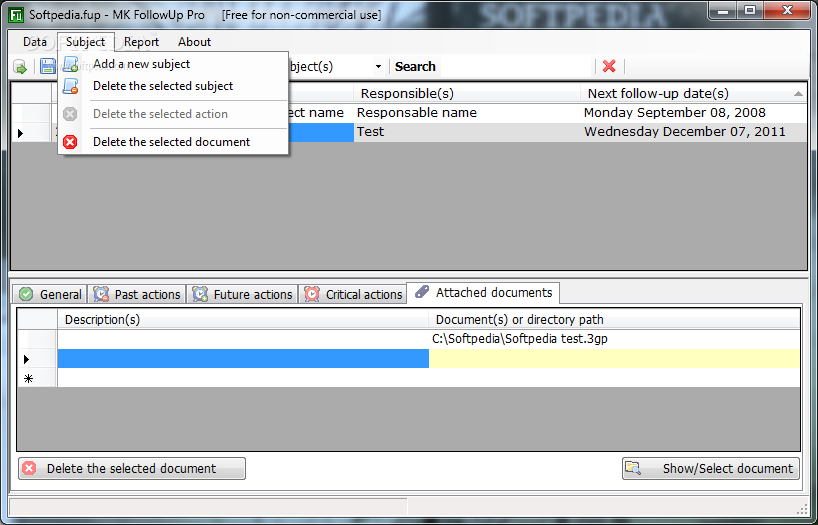The height and width of the screenshot is (525, 818).
Task: Open the Data menu
Action: pos(35,42)
